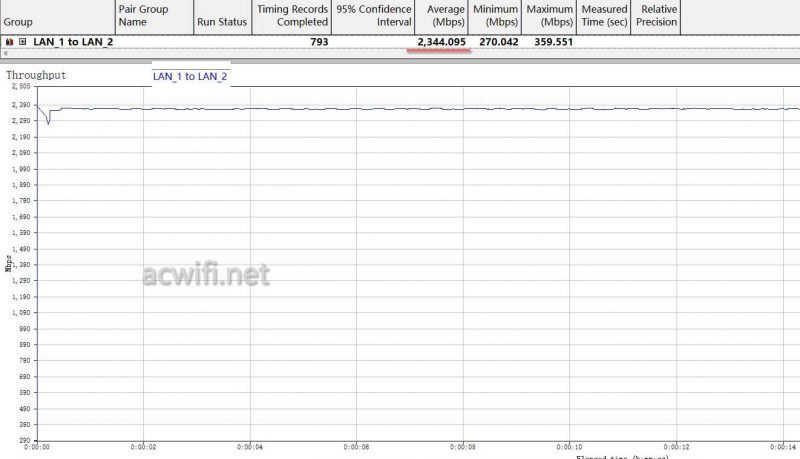Image resolution: width=800 pixels, height=459 pixels.
Task: Click the 95% Confidence Interval header
Action: (373, 16)
